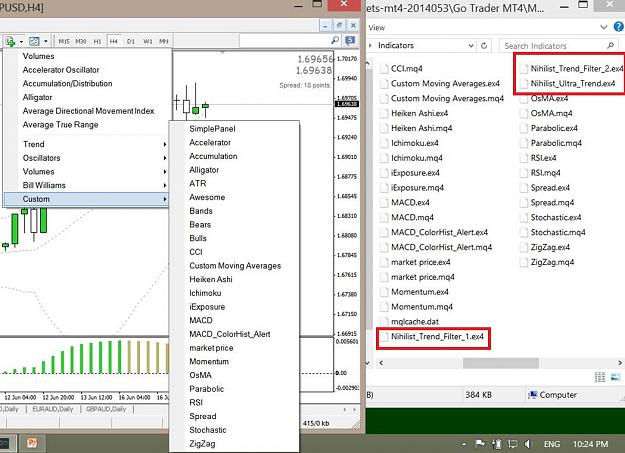The height and width of the screenshot is (453, 625).
Task: Click the chart Templates icon in toolbar
Action: tap(35, 41)
